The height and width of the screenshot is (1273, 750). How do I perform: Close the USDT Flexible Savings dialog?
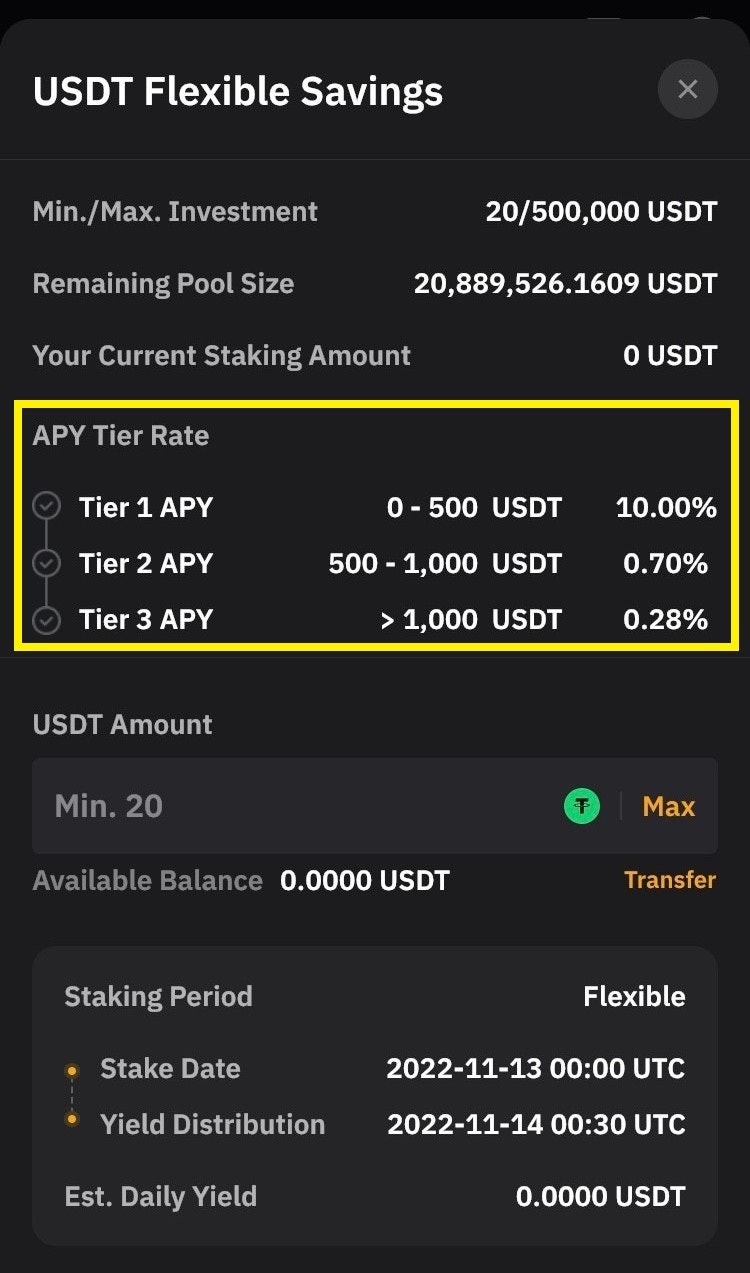tap(687, 90)
